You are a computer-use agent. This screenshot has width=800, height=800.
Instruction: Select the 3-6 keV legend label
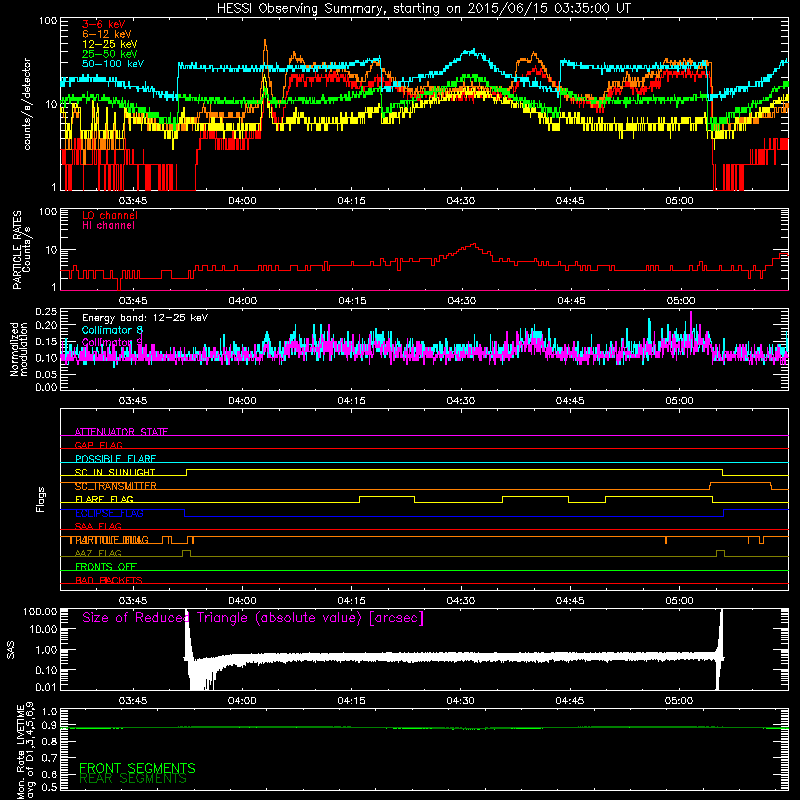[104, 24]
